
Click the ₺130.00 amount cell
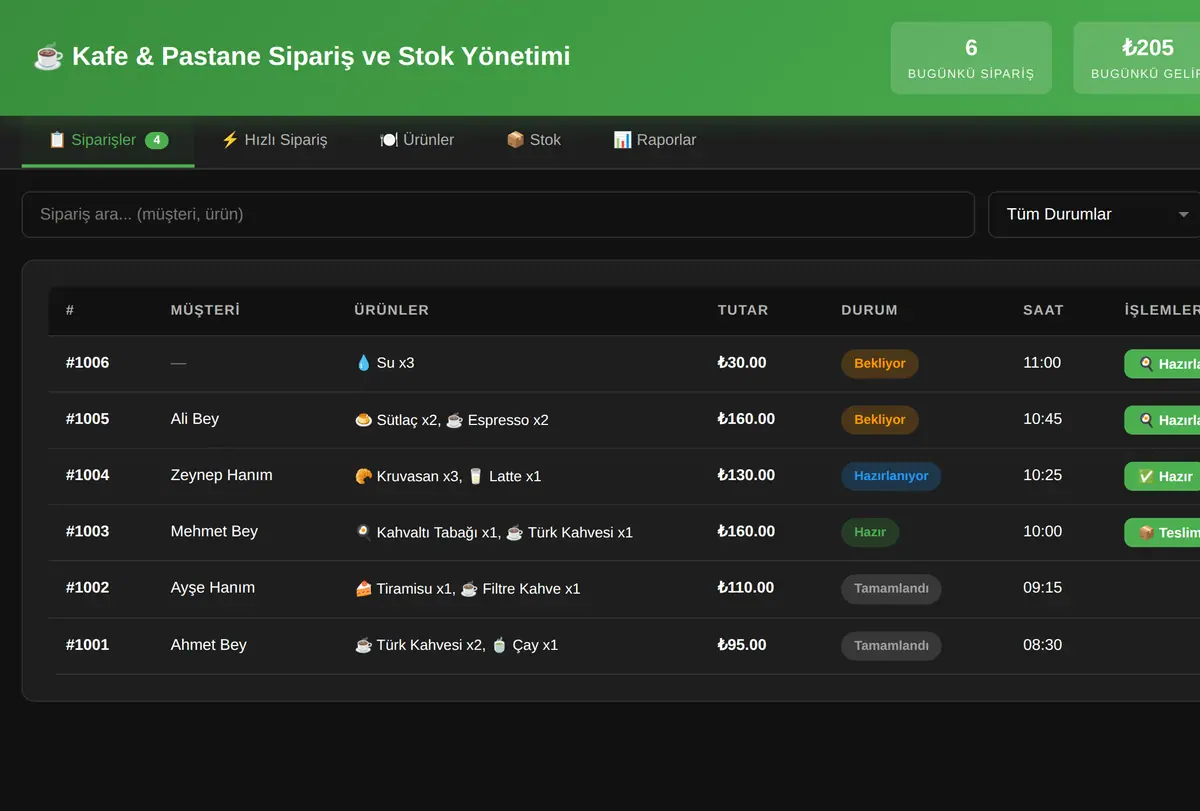point(746,475)
